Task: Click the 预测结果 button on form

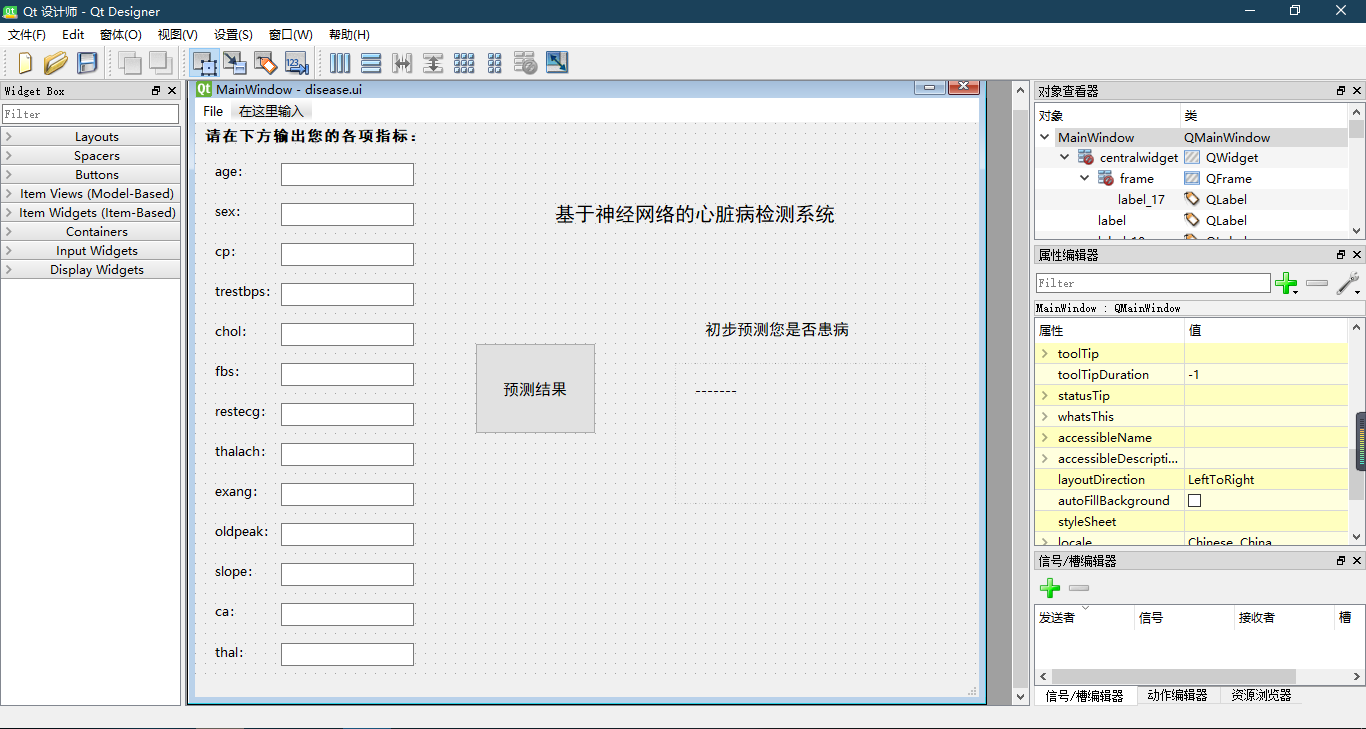Action: pyautogui.click(x=535, y=389)
